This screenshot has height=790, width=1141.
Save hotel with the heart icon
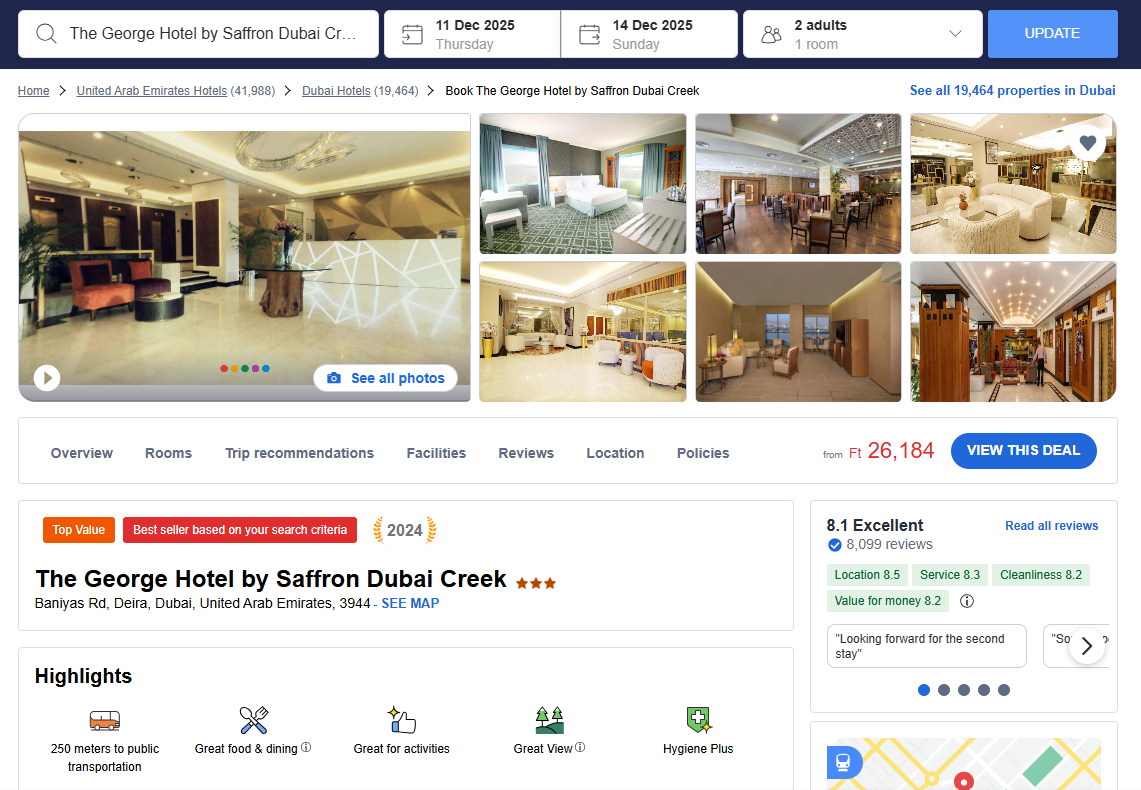1087,143
